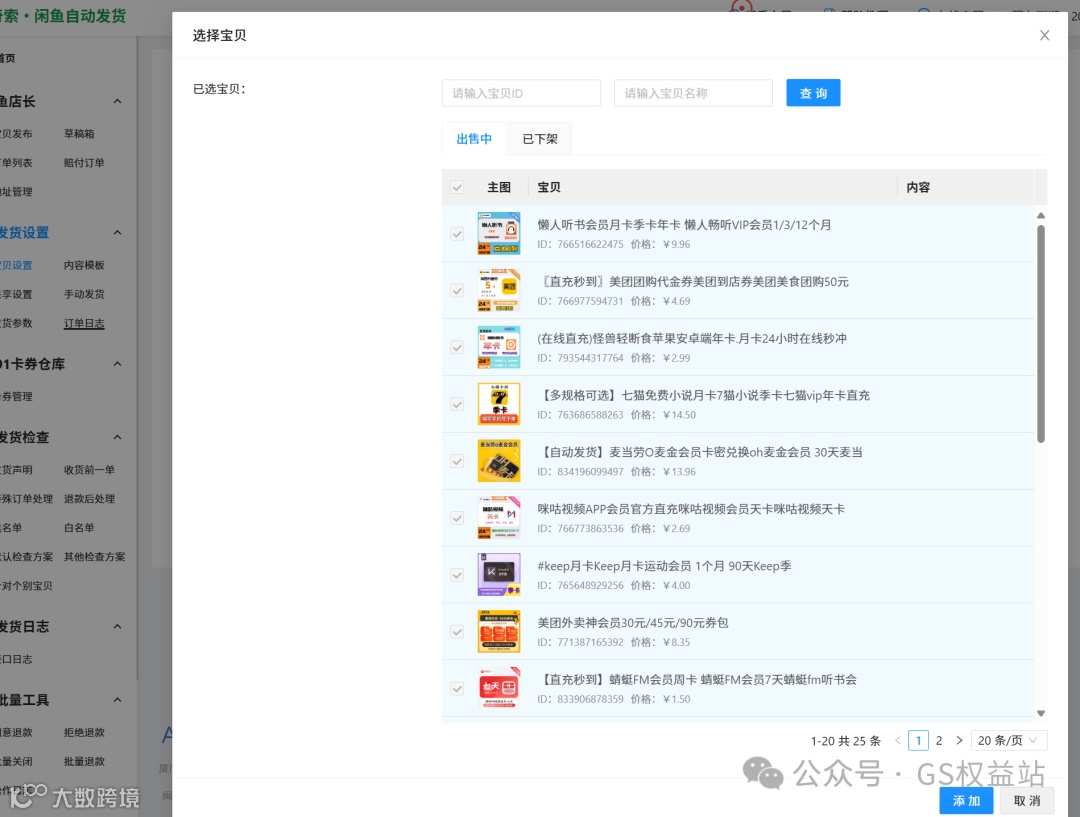Open 内容模板 in the sidebar
This screenshot has width=1080, height=817.
[84, 265]
